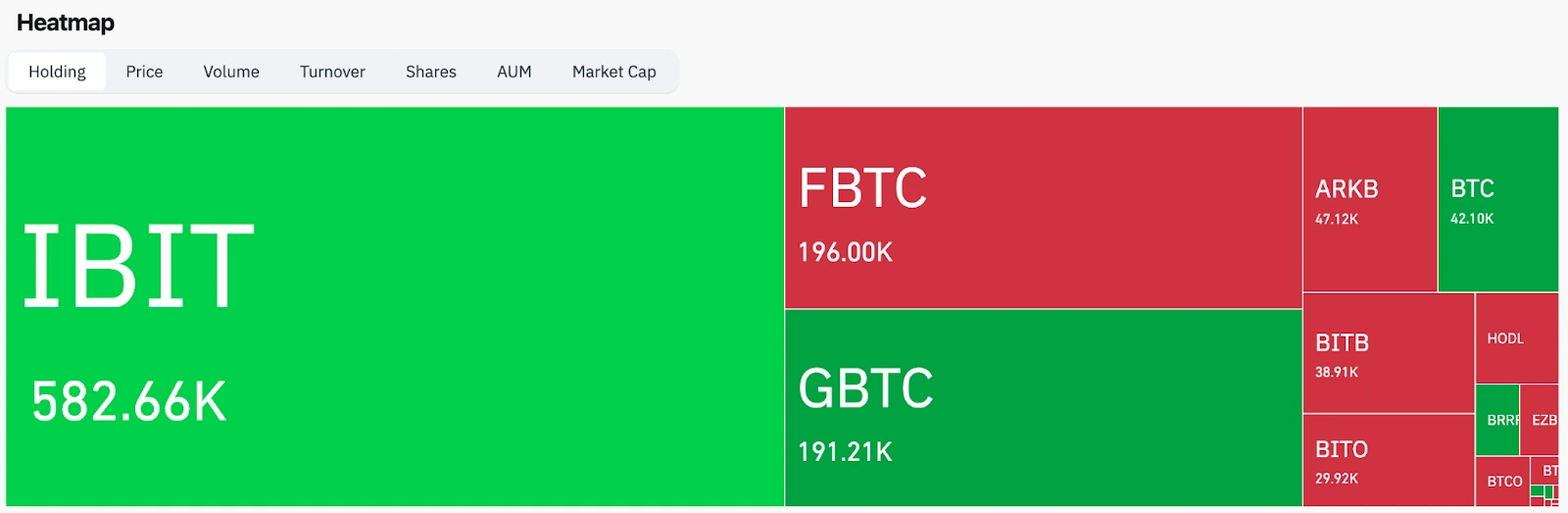Open the BITO tile

point(1389,460)
